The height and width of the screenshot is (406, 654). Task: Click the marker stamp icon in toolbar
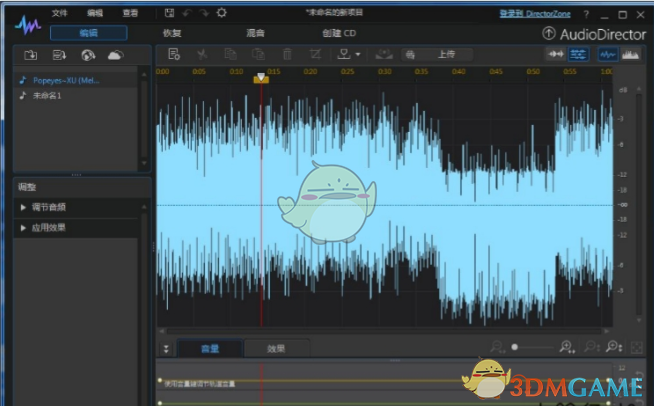344,54
